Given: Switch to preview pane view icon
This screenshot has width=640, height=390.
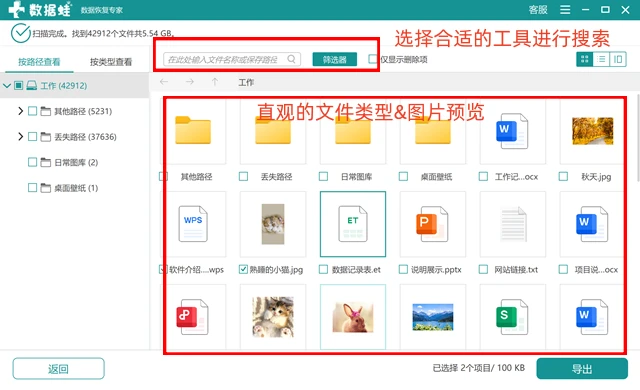Looking at the screenshot, I should click(618, 60).
